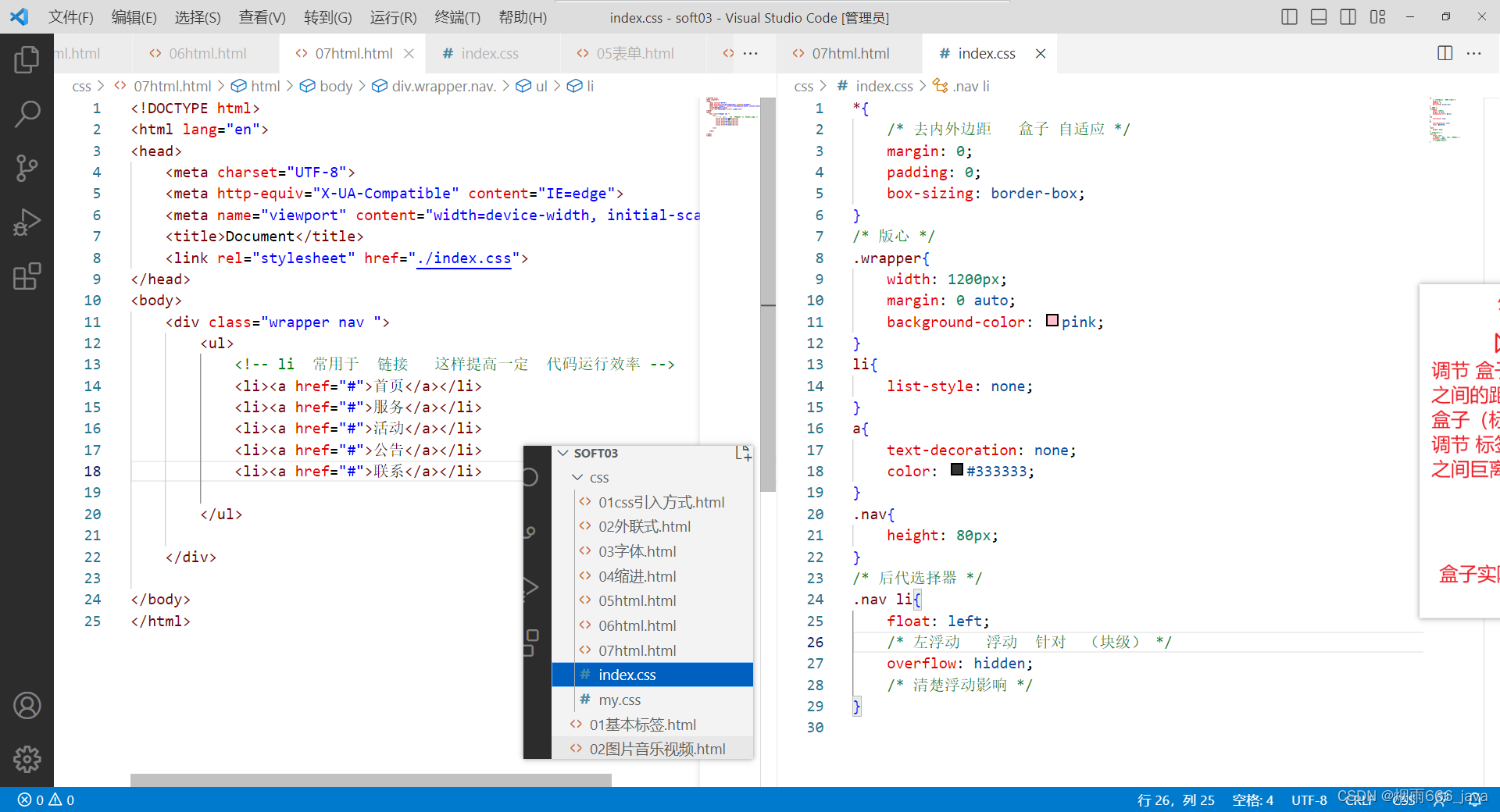
Task: Click left editor vertical scrollbar thumb
Action: (x=768, y=294)
